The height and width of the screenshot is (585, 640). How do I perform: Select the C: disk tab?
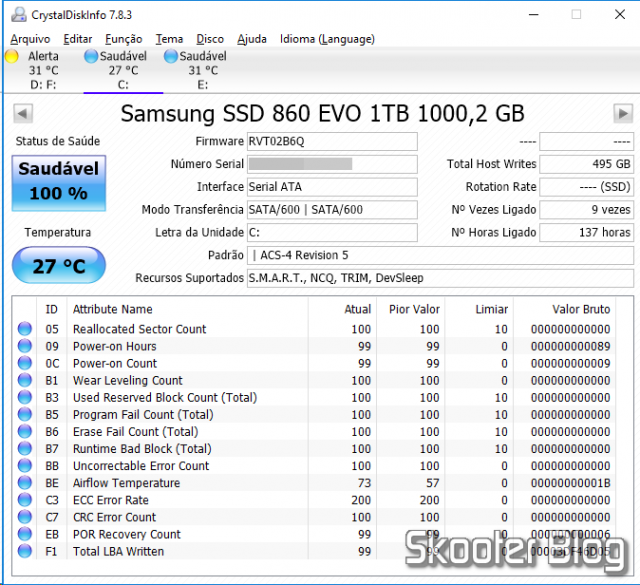[123, 70]
